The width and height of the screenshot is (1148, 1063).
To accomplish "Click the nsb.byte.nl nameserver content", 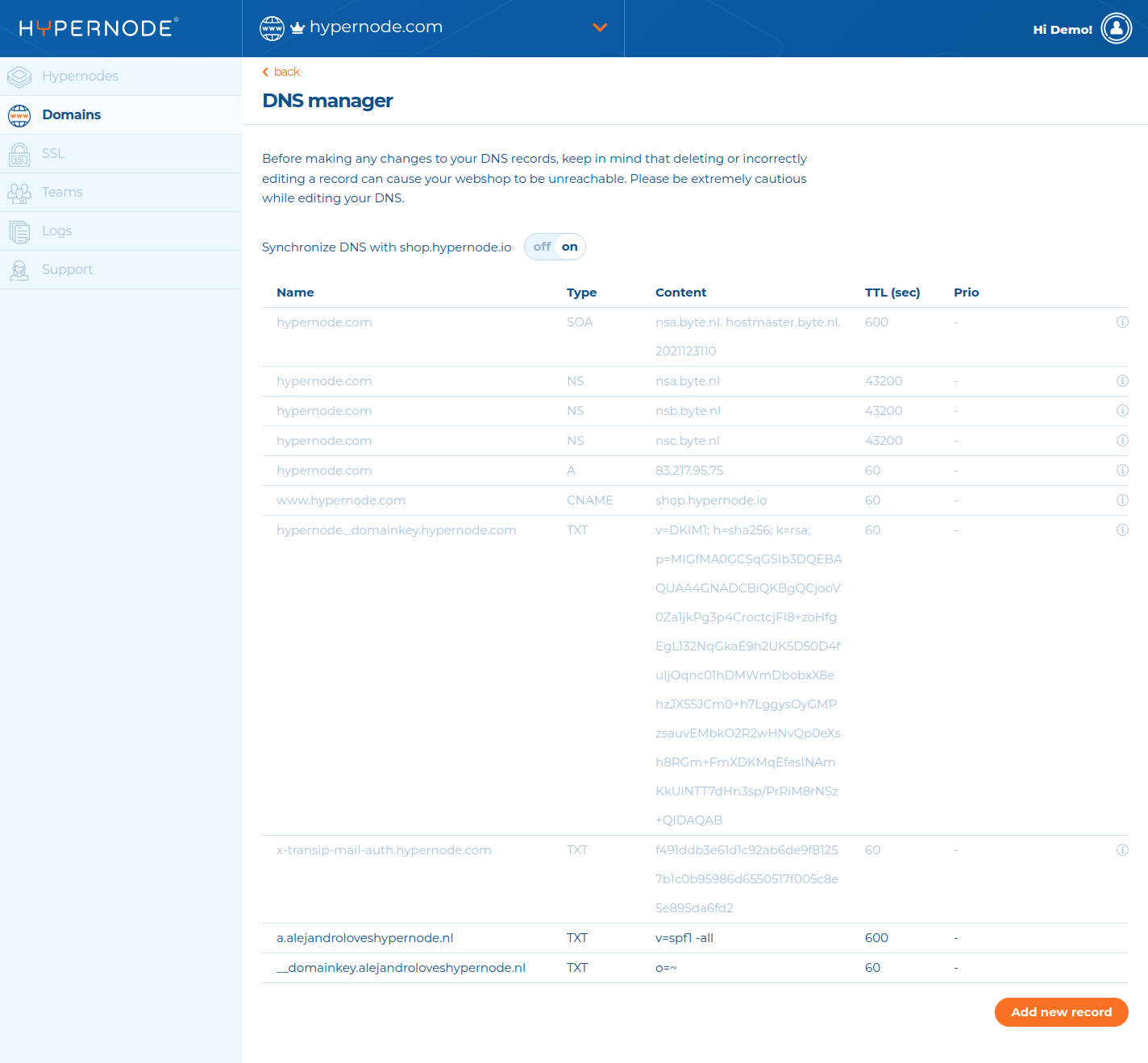I will point(688,411).
